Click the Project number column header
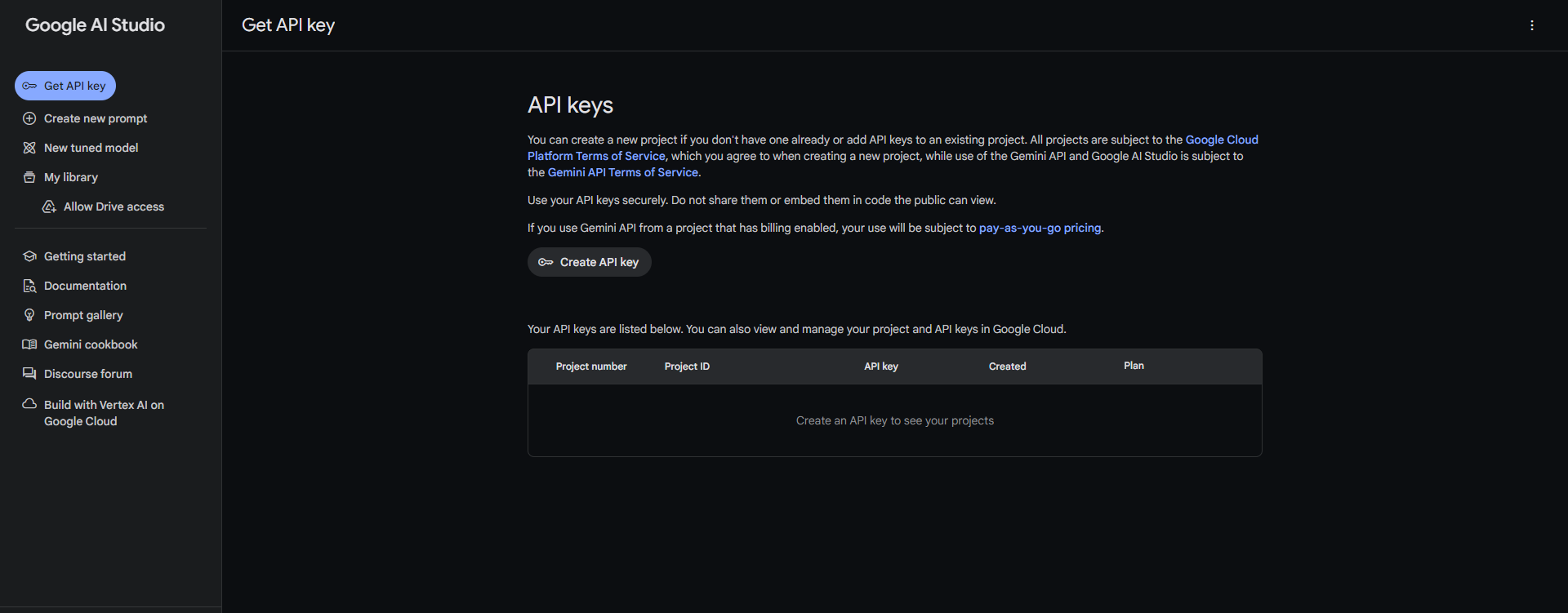 point(591,366)
